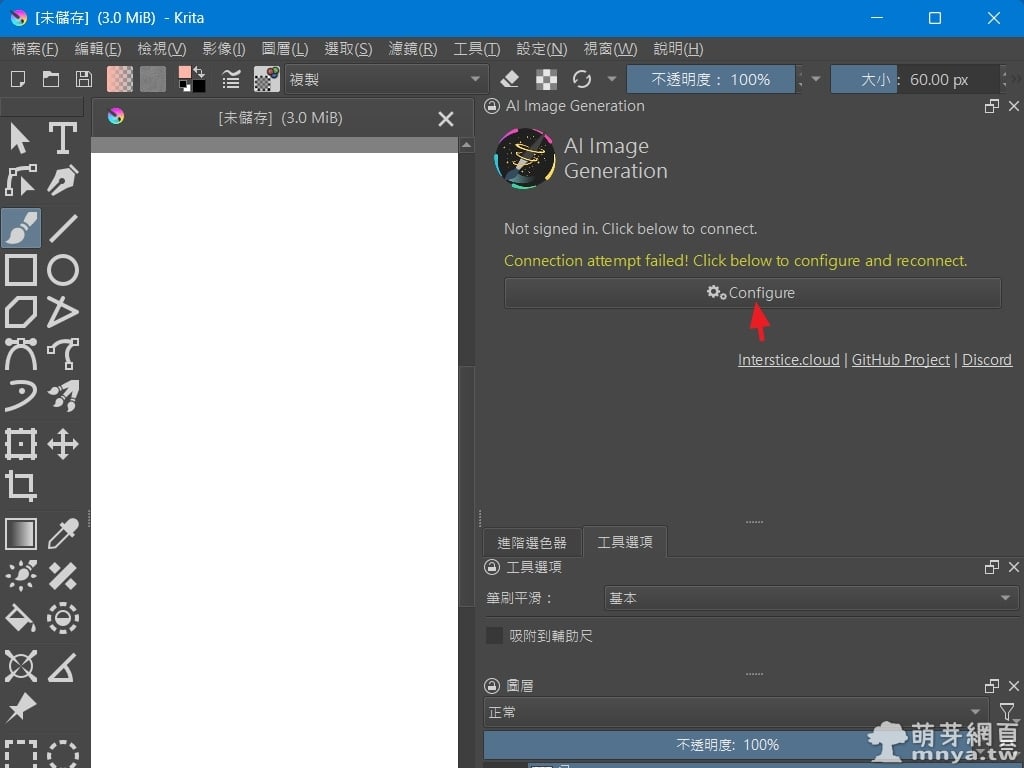The width and height of the screenshot is (1024, 768).
Task: Expand the layer blending mode 正常 dropdown
Action: pyautogui.click(x=733, y=712)
